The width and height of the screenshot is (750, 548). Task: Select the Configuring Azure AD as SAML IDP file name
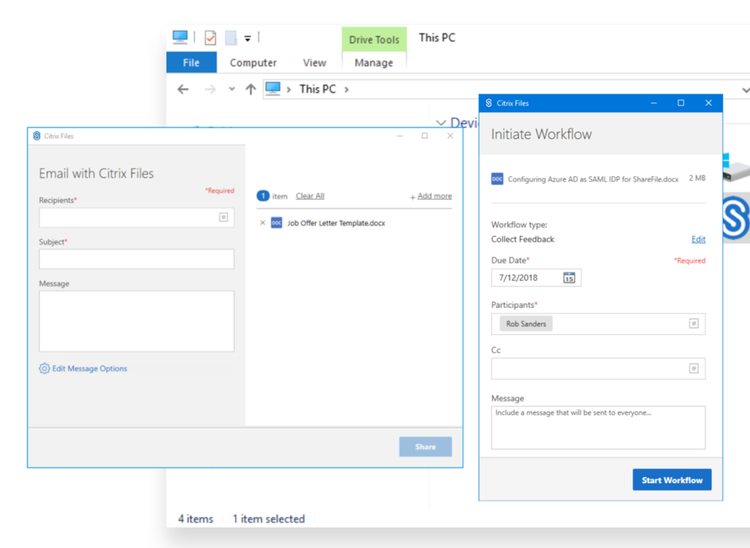coord(593,179)
